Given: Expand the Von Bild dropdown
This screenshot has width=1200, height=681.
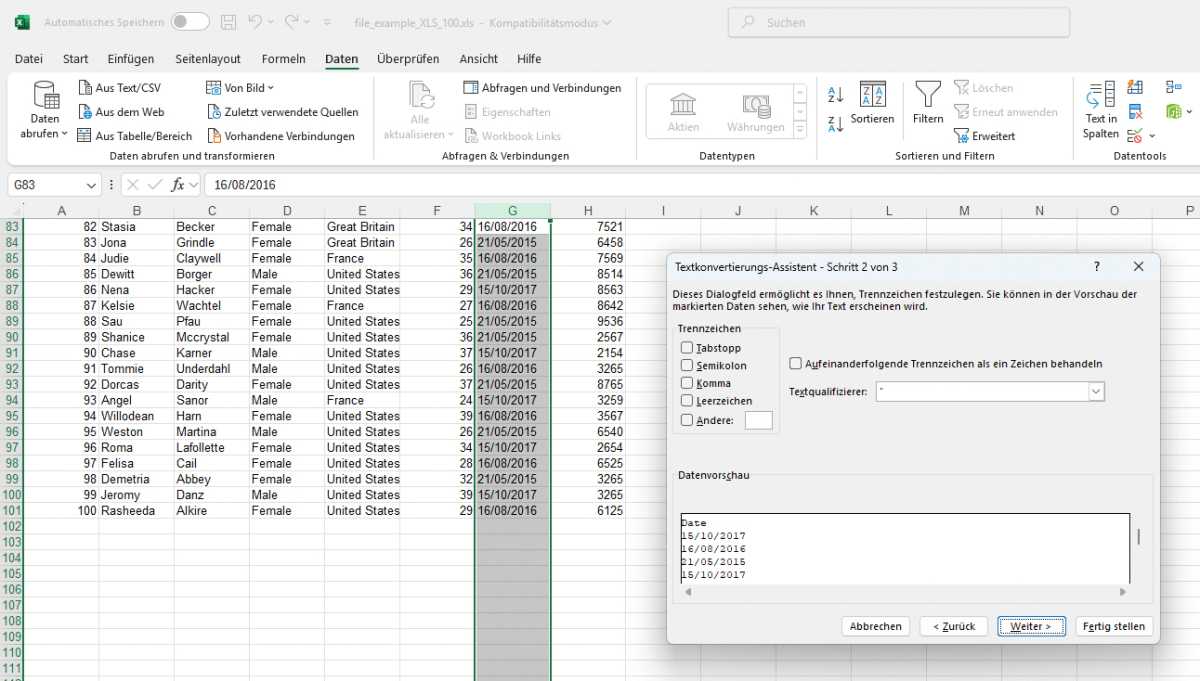Looking at the screenshot, I should click(x=271, y=88).
